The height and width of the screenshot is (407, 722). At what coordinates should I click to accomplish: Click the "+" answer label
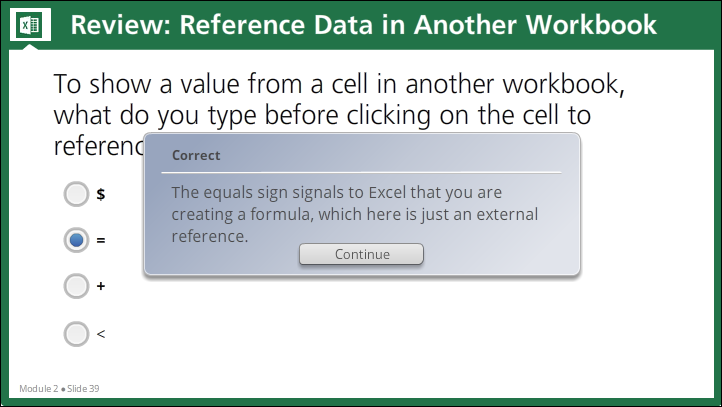[x=101, y=286]
